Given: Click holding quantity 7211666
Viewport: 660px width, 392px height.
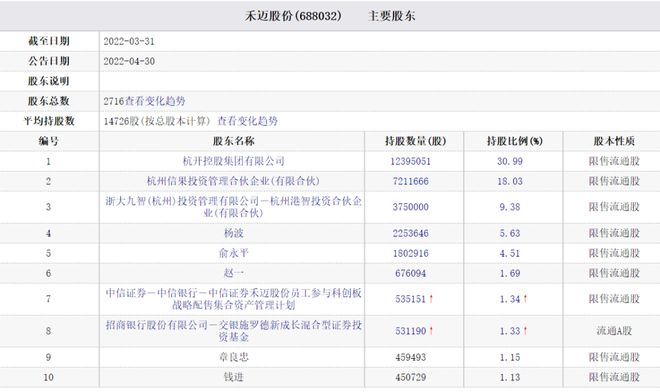Looking at the screenshot, I should click(x=410, y=181).
